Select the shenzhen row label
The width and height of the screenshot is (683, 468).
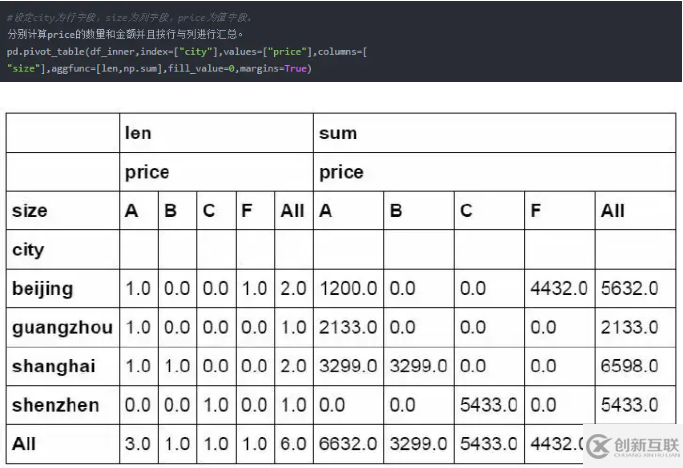pyautogui.click(x=55, y=405)
